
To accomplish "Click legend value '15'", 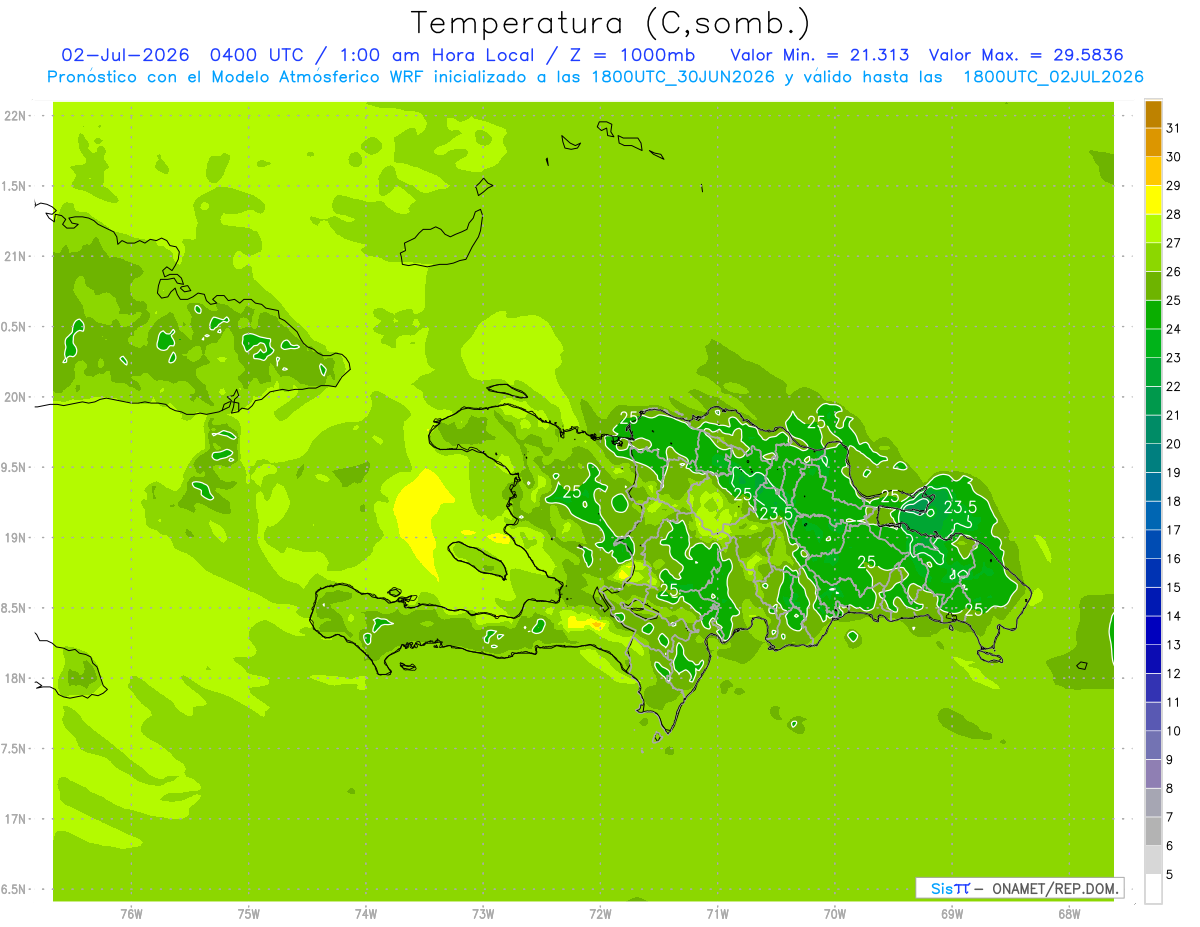I will tap(1174, 588).
